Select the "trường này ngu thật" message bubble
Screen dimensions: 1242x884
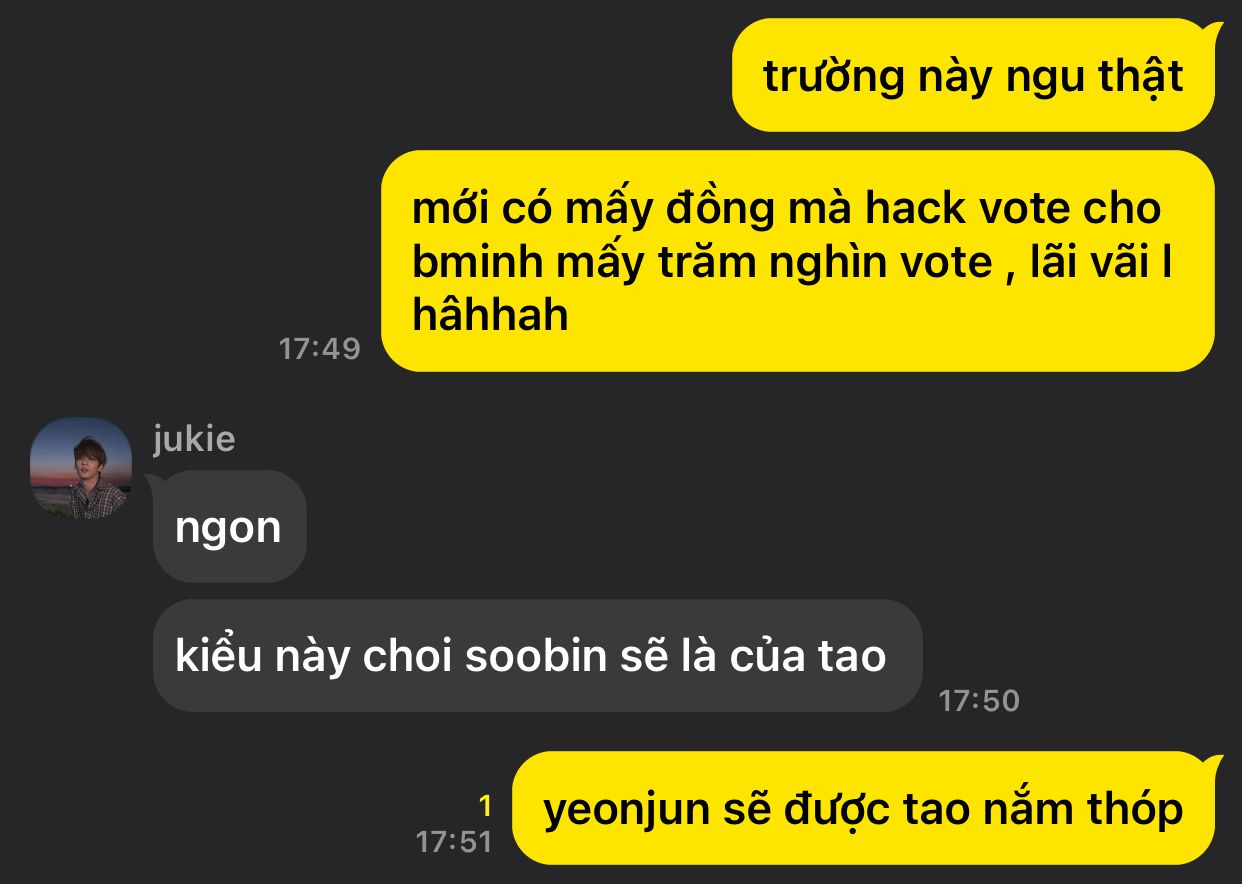[x=973, y=75]
